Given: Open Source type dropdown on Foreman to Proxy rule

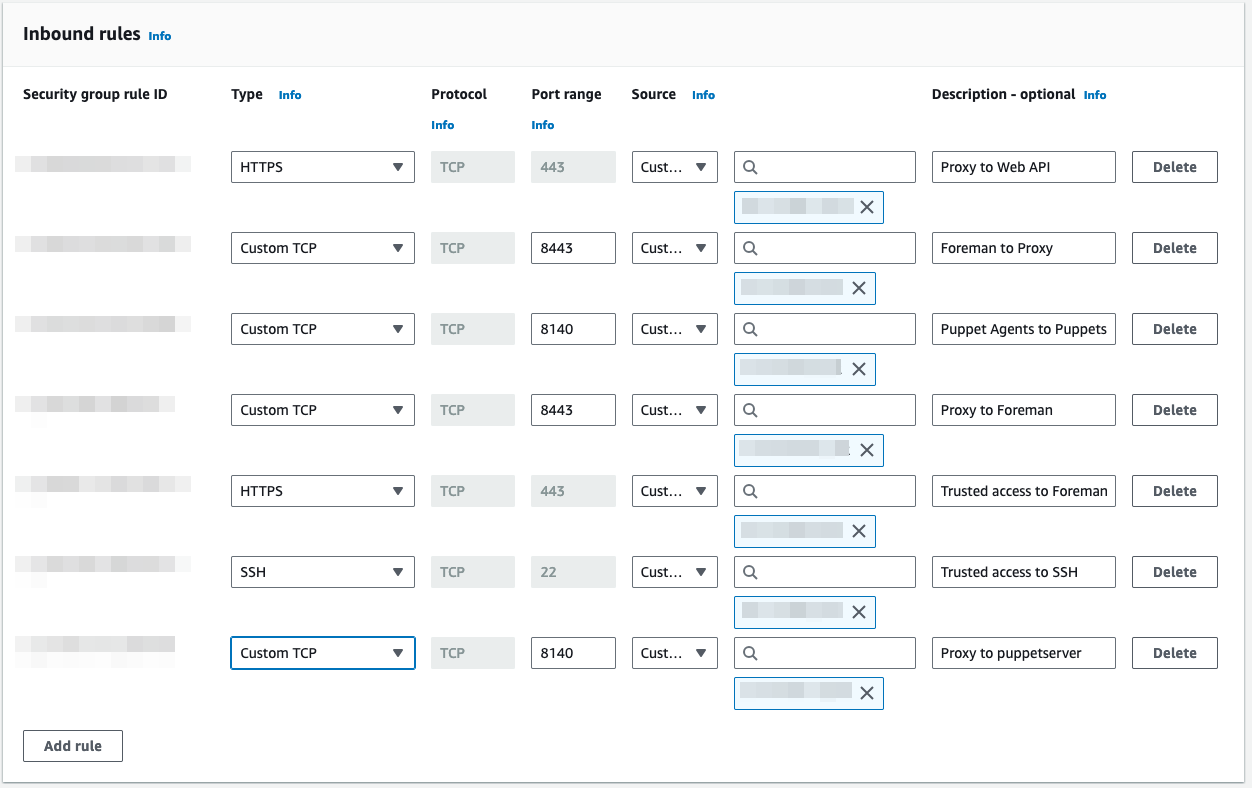Looking at the screenshot, I should [674, 248].
